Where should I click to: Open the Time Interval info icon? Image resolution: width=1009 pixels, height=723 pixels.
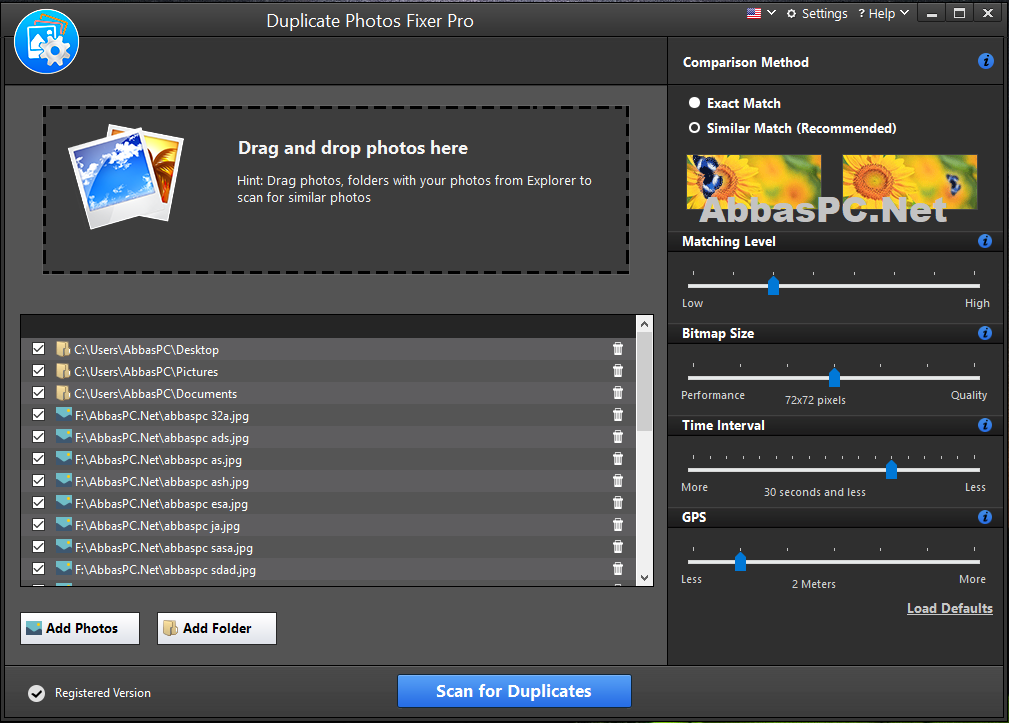tap(985, 425)
